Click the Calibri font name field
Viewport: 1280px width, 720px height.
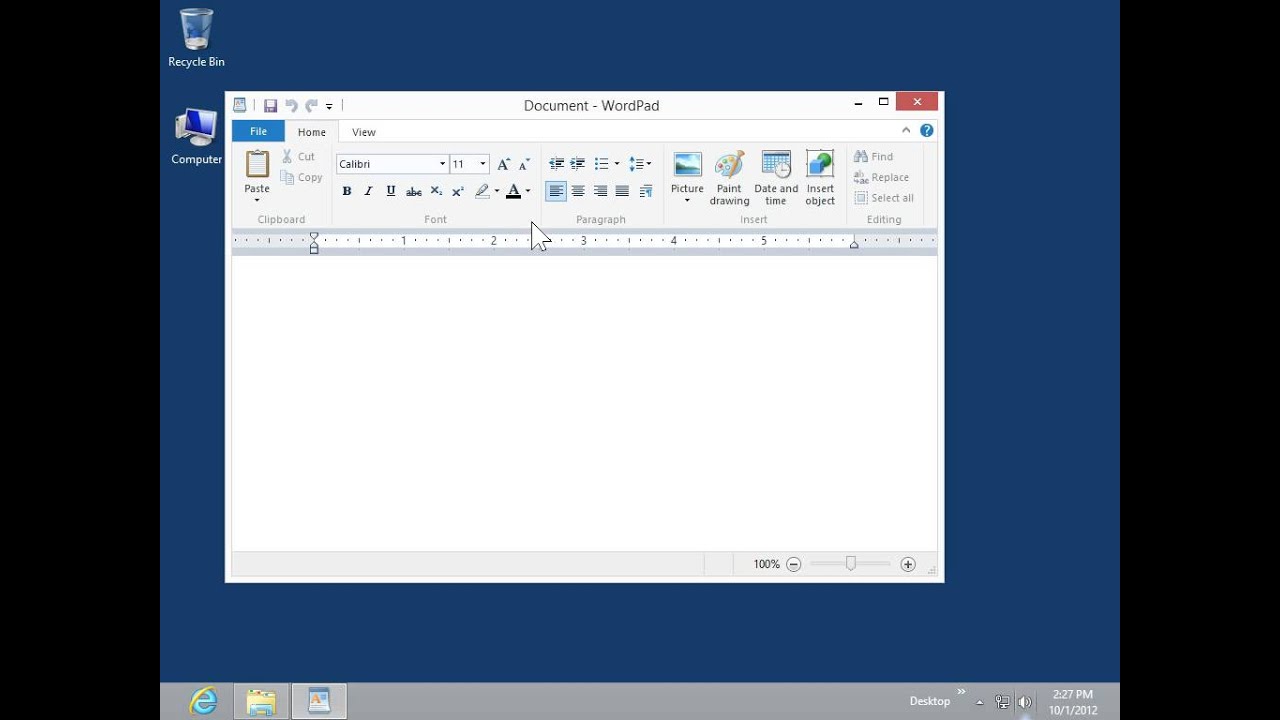pyautogui.click(x=386, y=164)
